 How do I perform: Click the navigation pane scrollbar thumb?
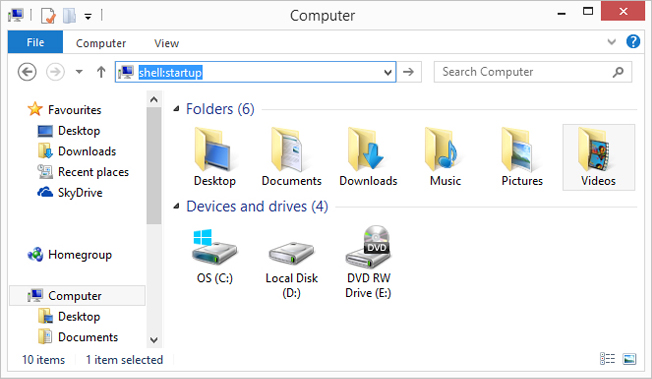point(154,166)
